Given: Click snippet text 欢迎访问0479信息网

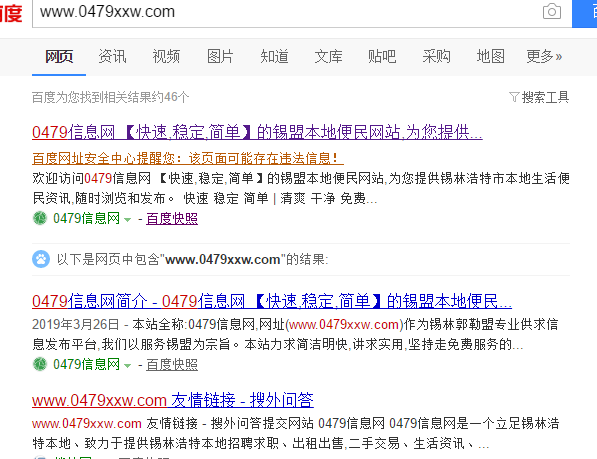Looking at the screenshot, I should [92, 178].
